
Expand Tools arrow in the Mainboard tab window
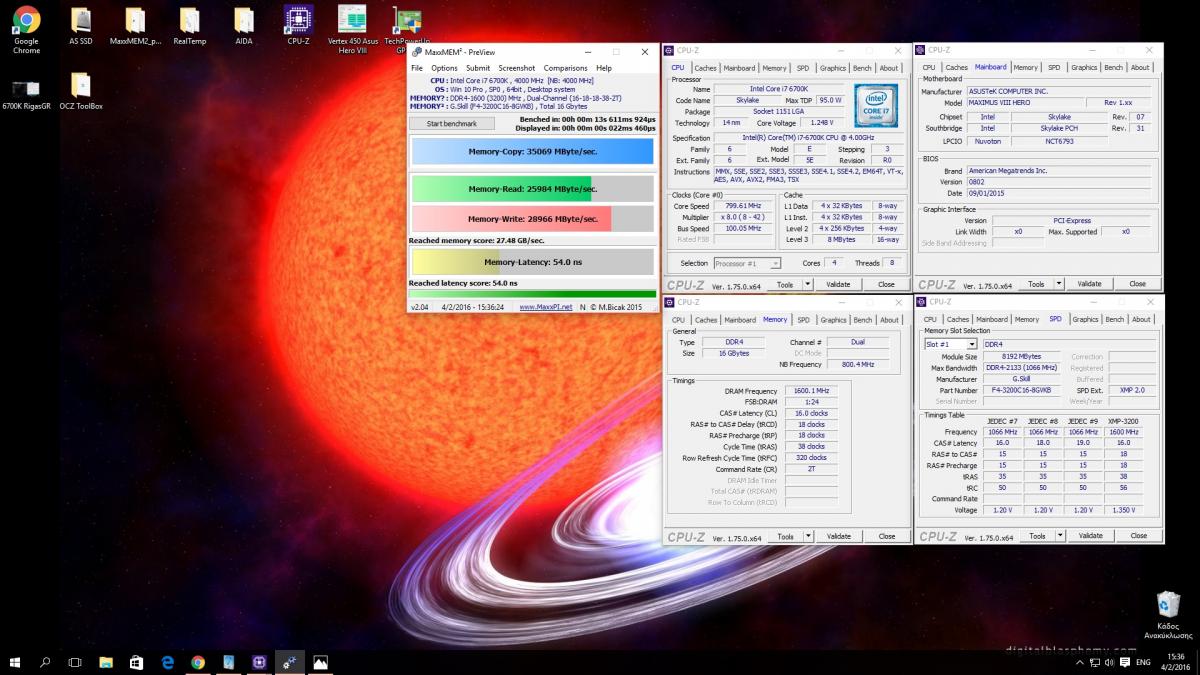(1060, 284)
